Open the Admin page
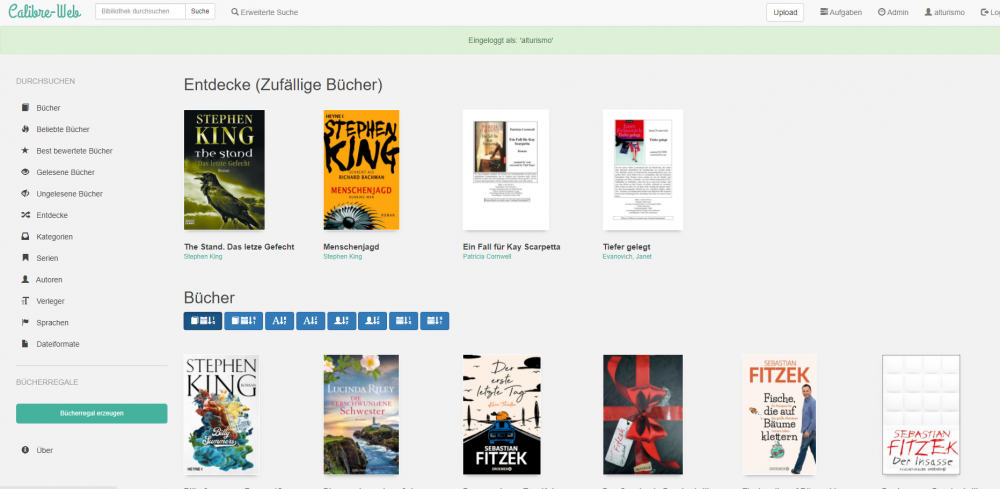Screen dimensions: 1000x489 click(x=893, y=12)
